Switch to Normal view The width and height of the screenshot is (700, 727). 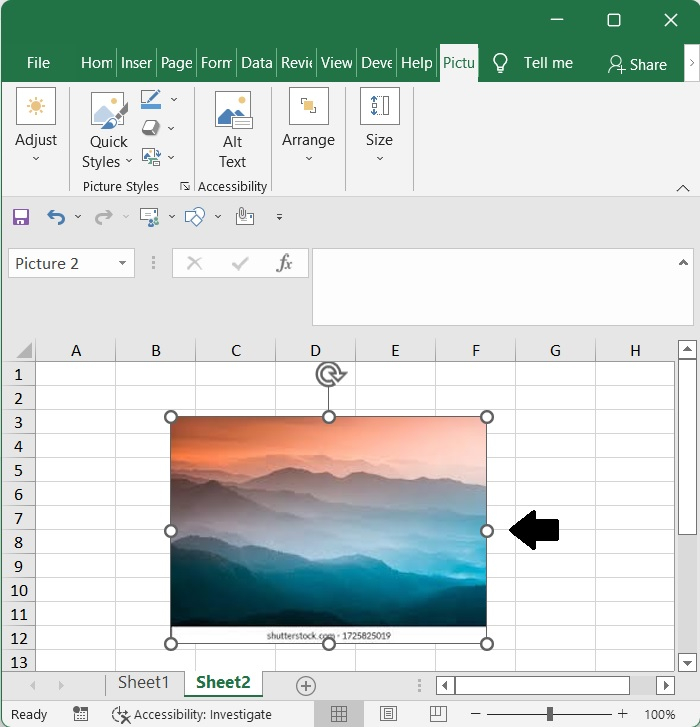click(x=338, y=714)
